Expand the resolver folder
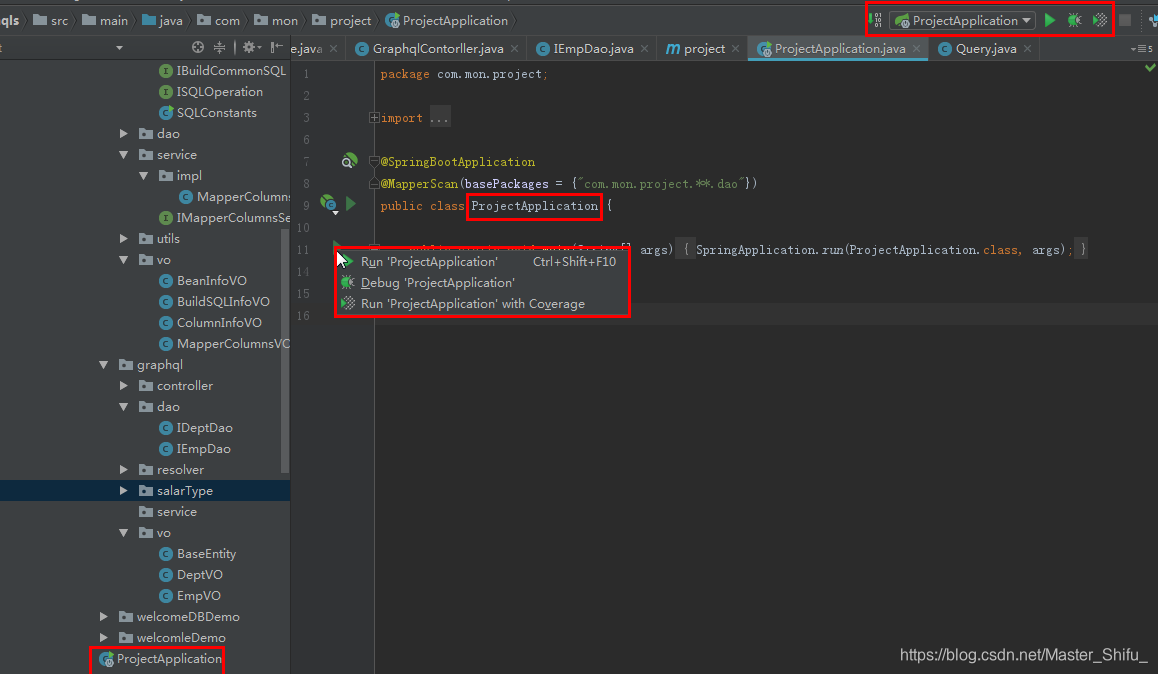The image size is (1158, 674). click(x=123, y=470)
